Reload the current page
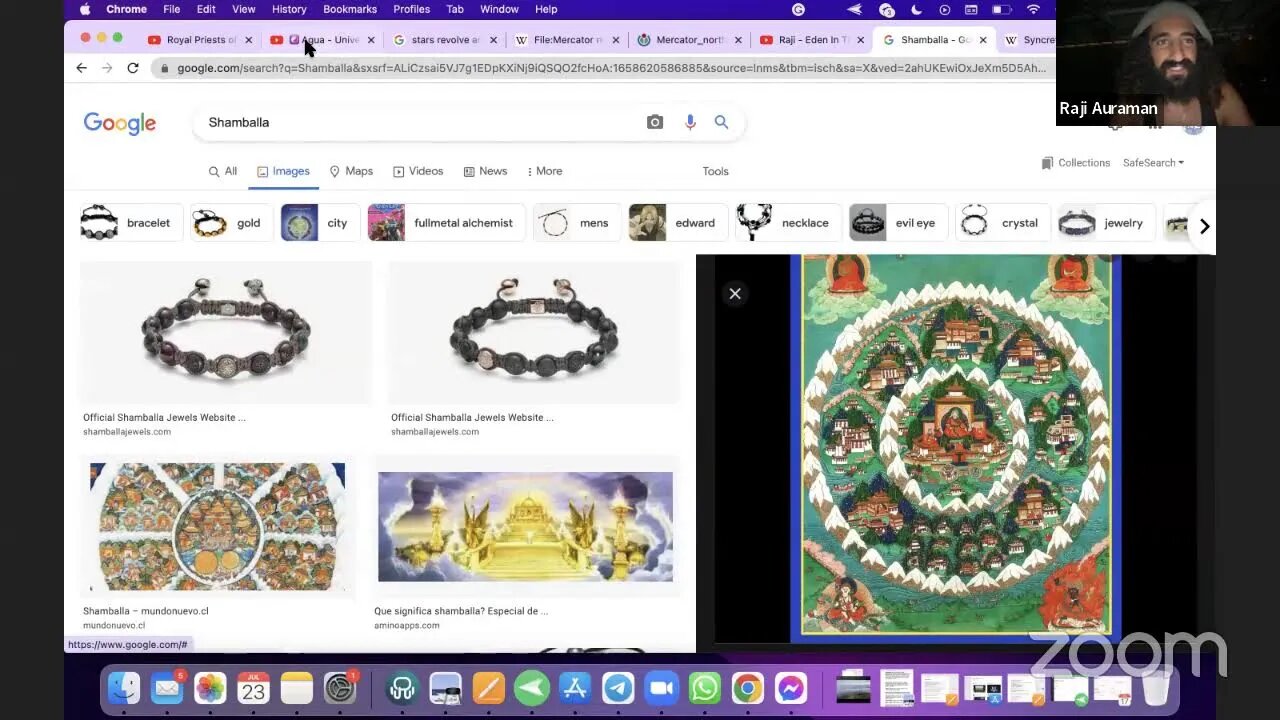The image size is (1280, 720). coord(133,68)
